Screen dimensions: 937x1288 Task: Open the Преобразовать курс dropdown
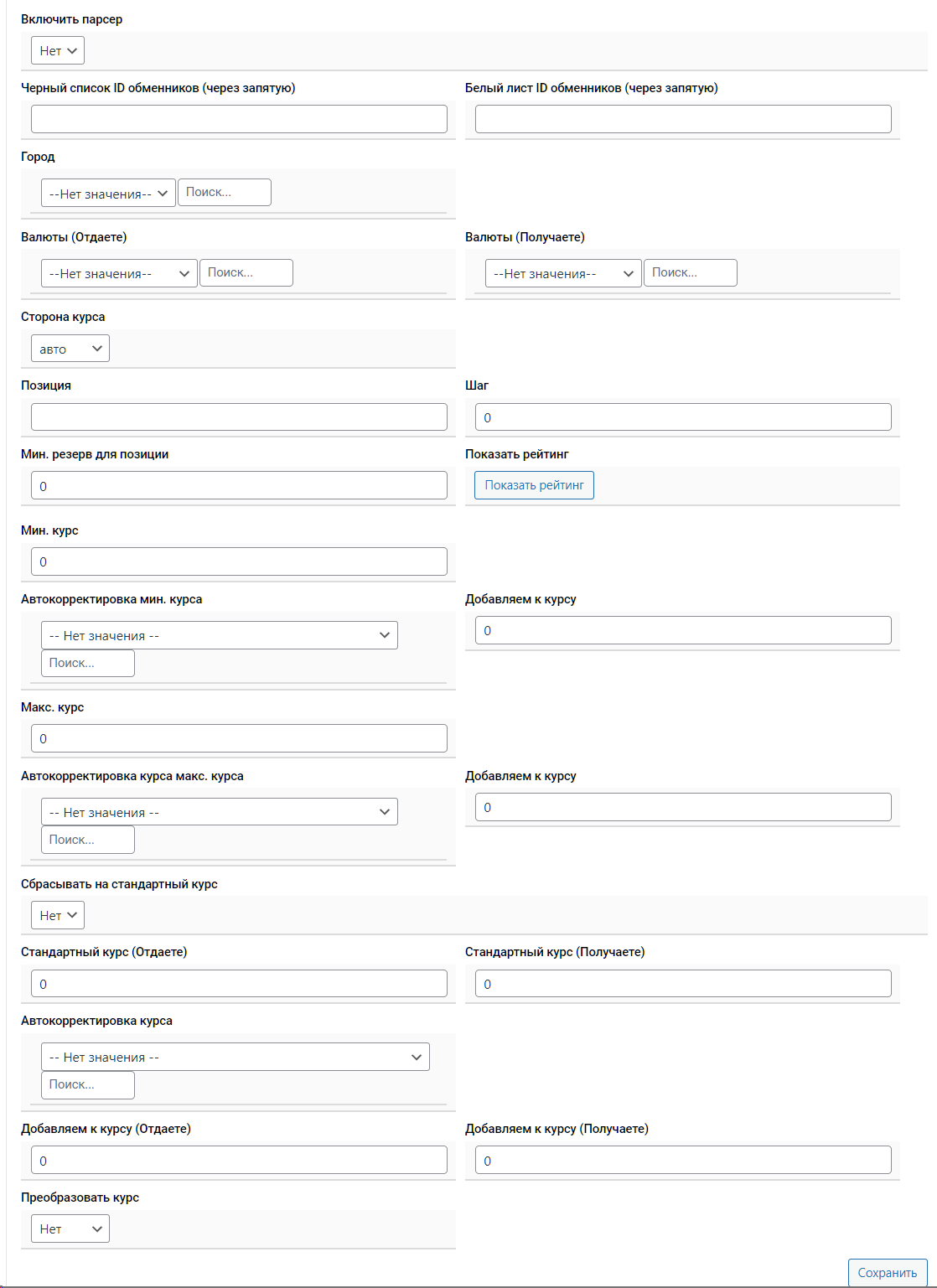point(70,1229)
